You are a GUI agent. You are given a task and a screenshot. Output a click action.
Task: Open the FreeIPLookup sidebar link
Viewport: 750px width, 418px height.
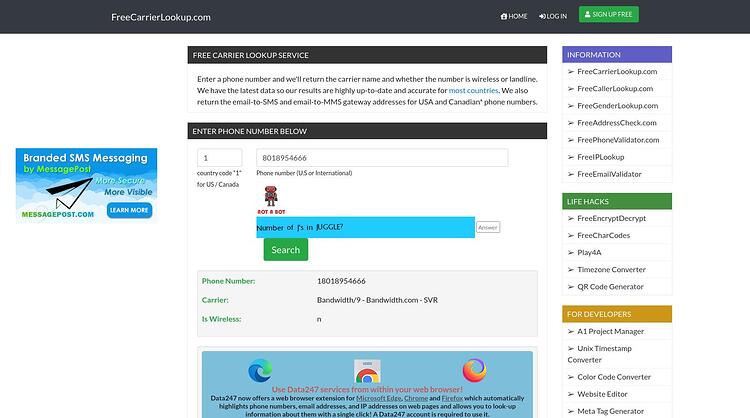600,157
